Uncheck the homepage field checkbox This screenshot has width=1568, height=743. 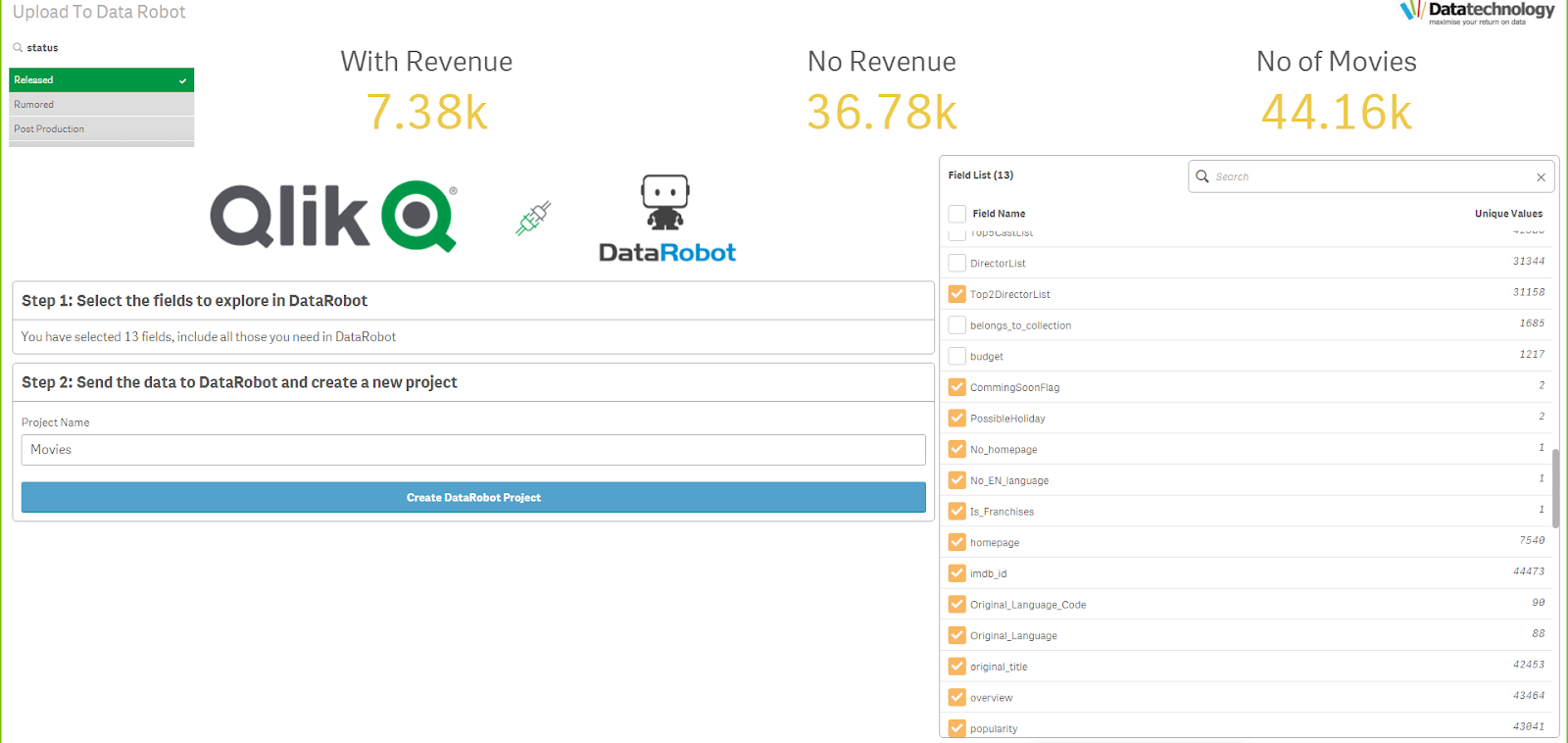(957, 542)
